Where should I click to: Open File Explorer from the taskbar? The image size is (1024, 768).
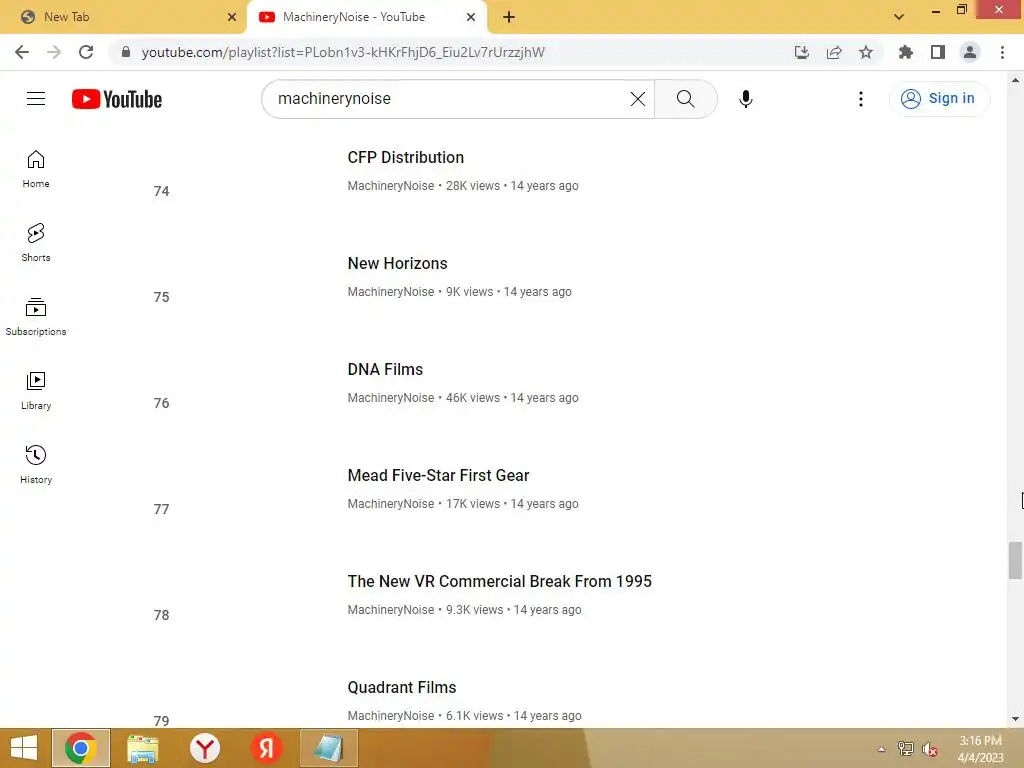coord(142,748)
